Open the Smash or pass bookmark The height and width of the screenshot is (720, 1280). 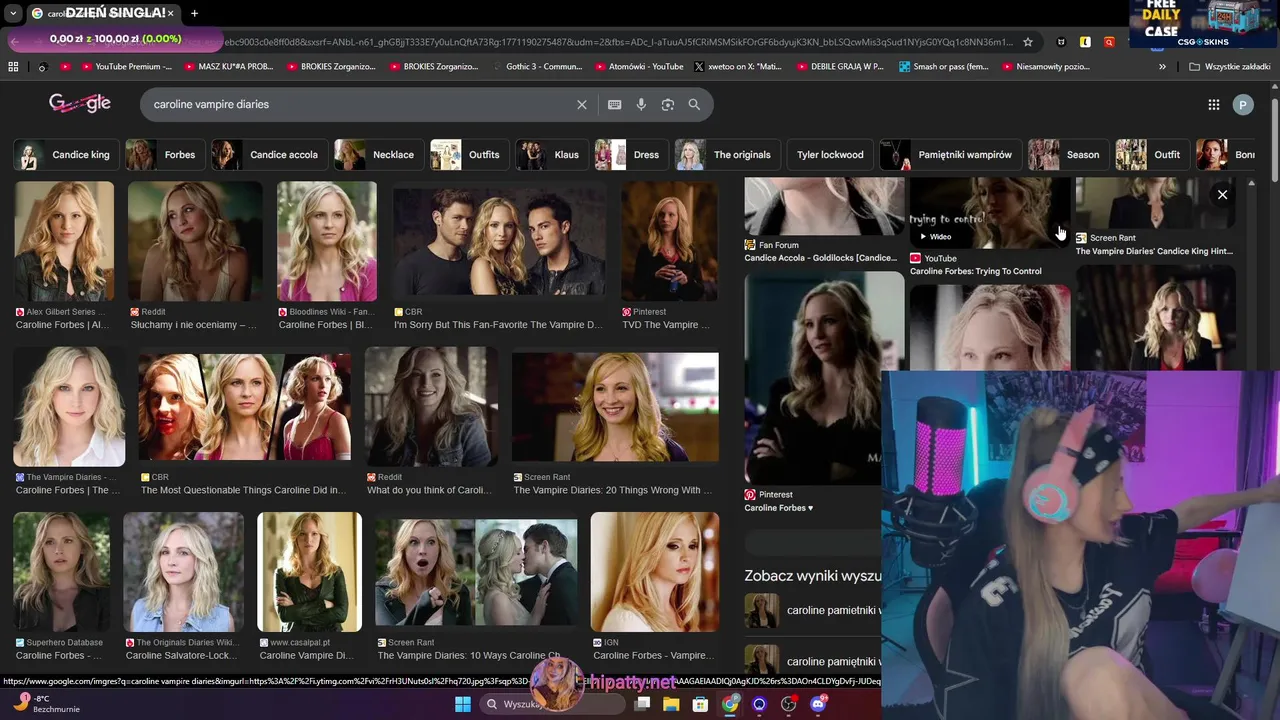pyautogui.click(x=943, y=67)
